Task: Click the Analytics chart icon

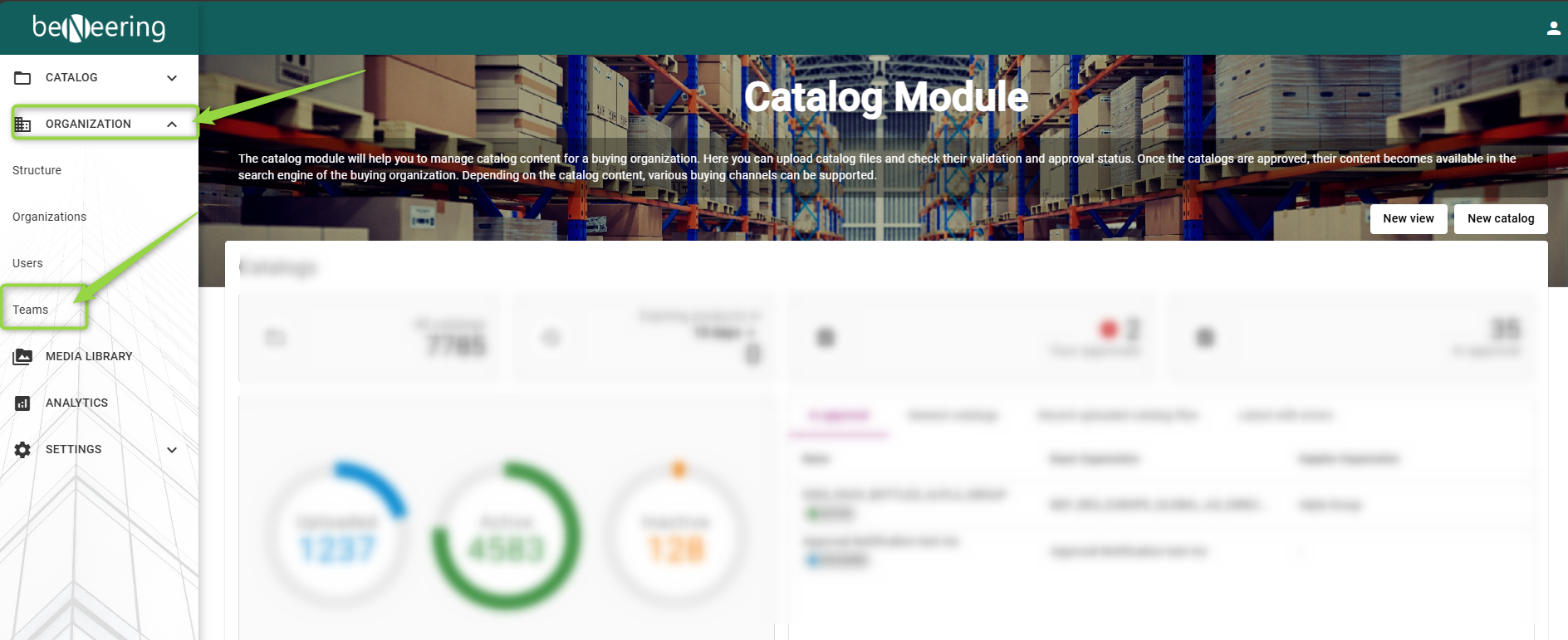Action: point(22,403)
